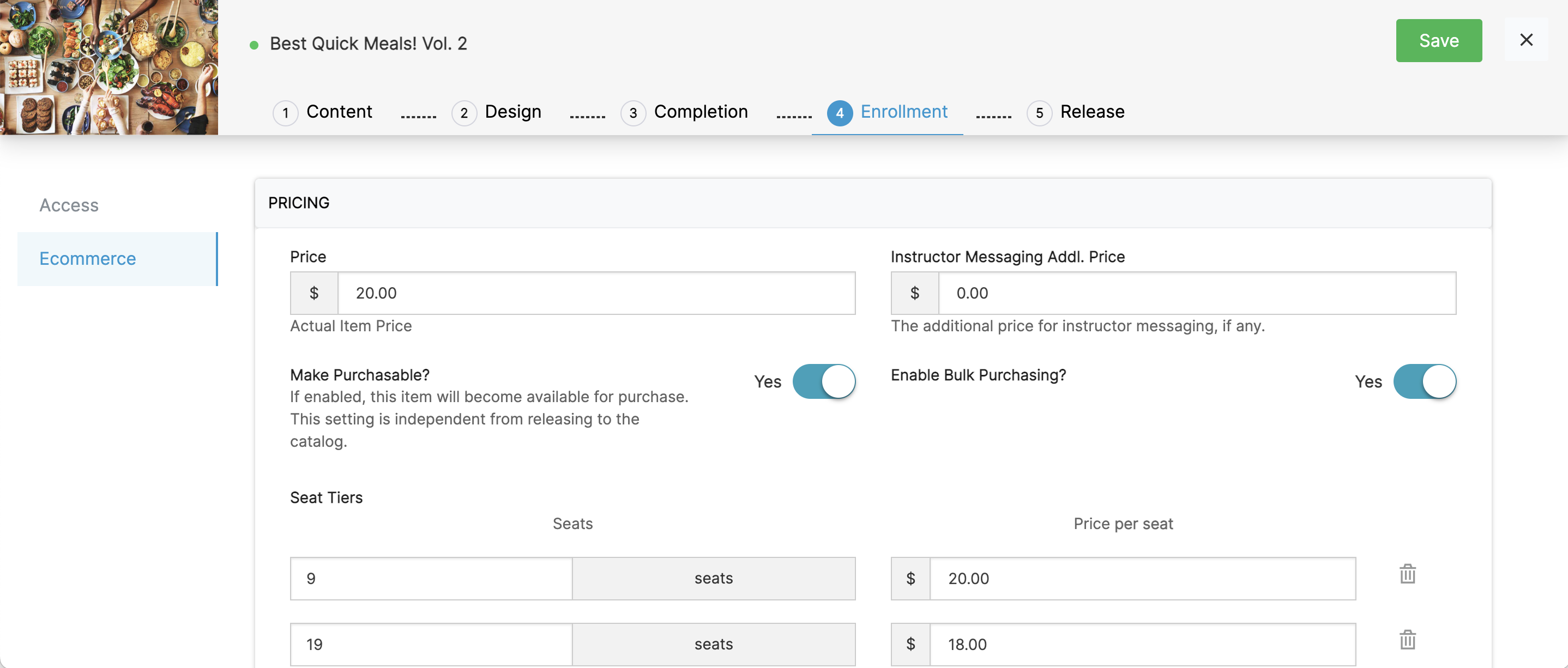1568x668 pixels.
Task: Edit the Price field showing 20.00
Action: point(596,293)
